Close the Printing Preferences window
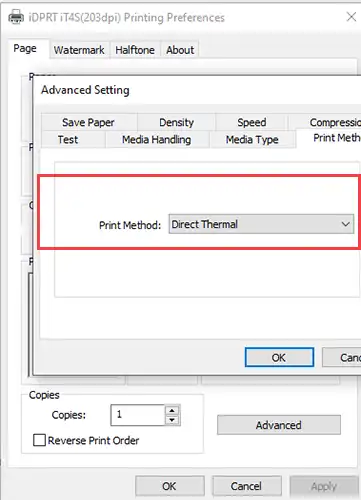 click(x=351, y=17)
